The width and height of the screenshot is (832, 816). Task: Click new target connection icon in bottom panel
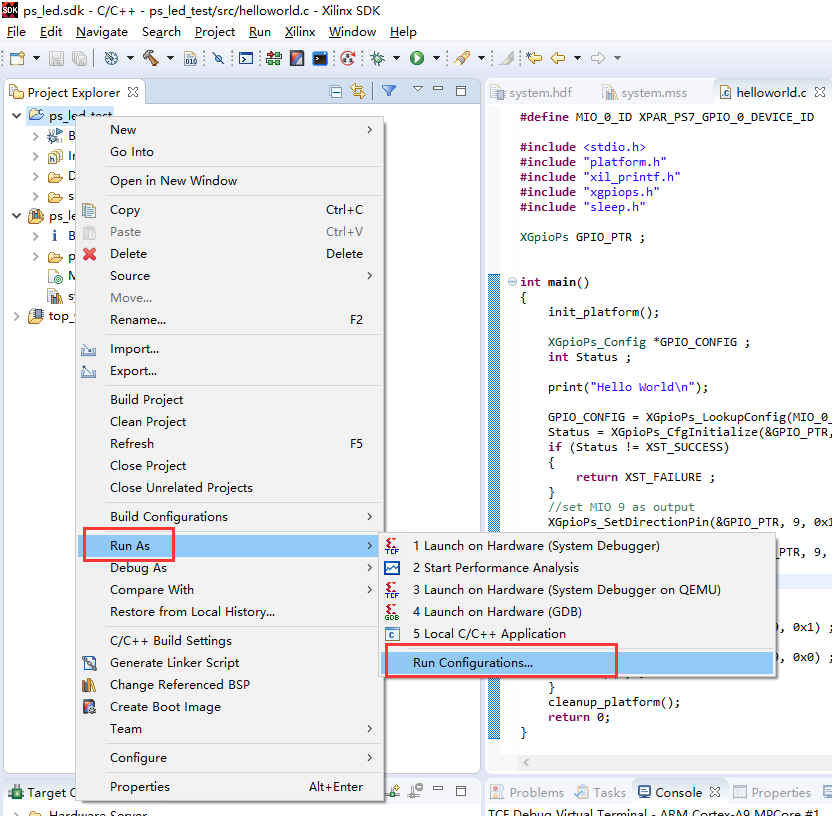point(394,791)
